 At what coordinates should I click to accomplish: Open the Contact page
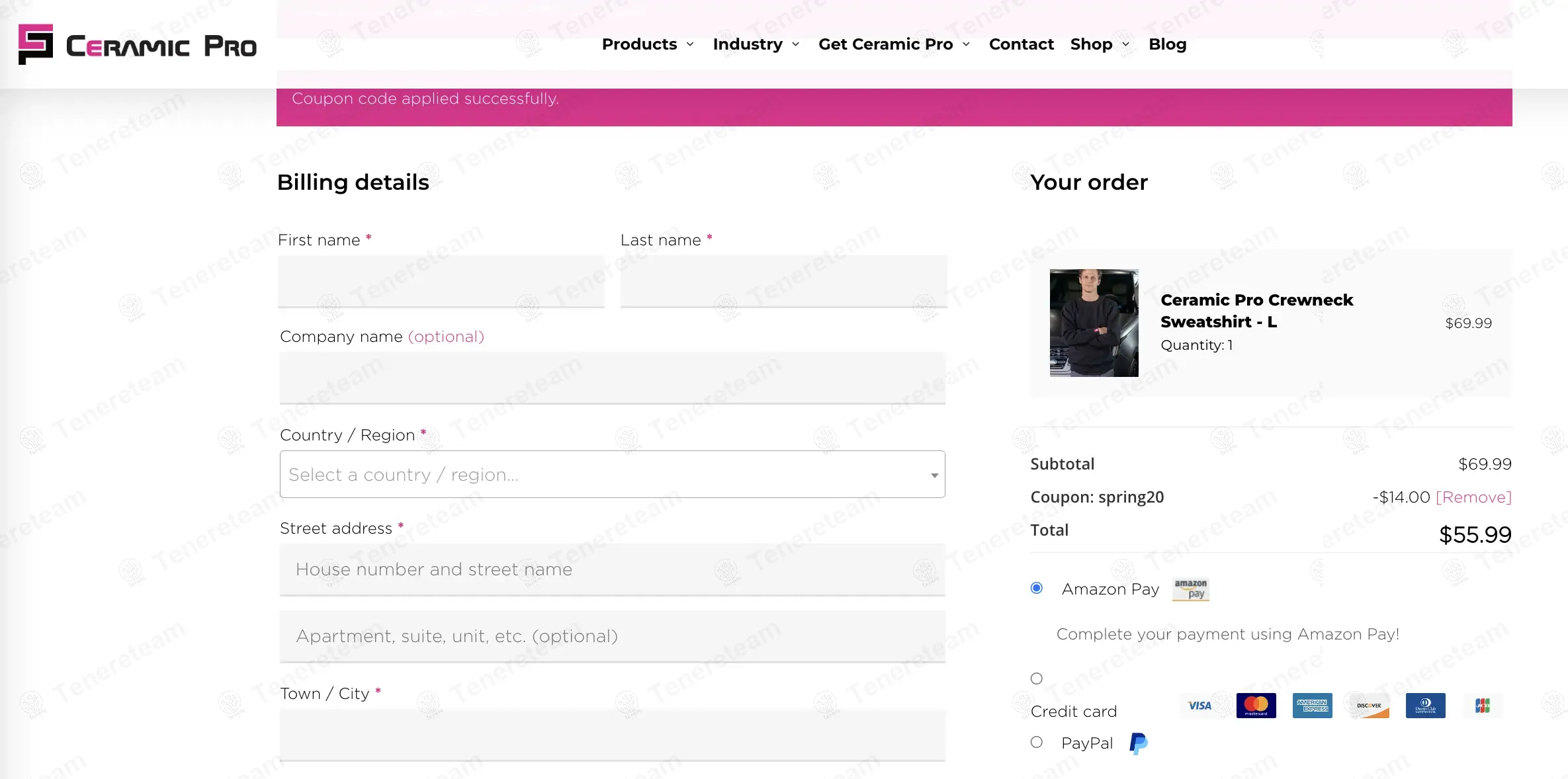pyautogui.click(x=1021, y=44)
